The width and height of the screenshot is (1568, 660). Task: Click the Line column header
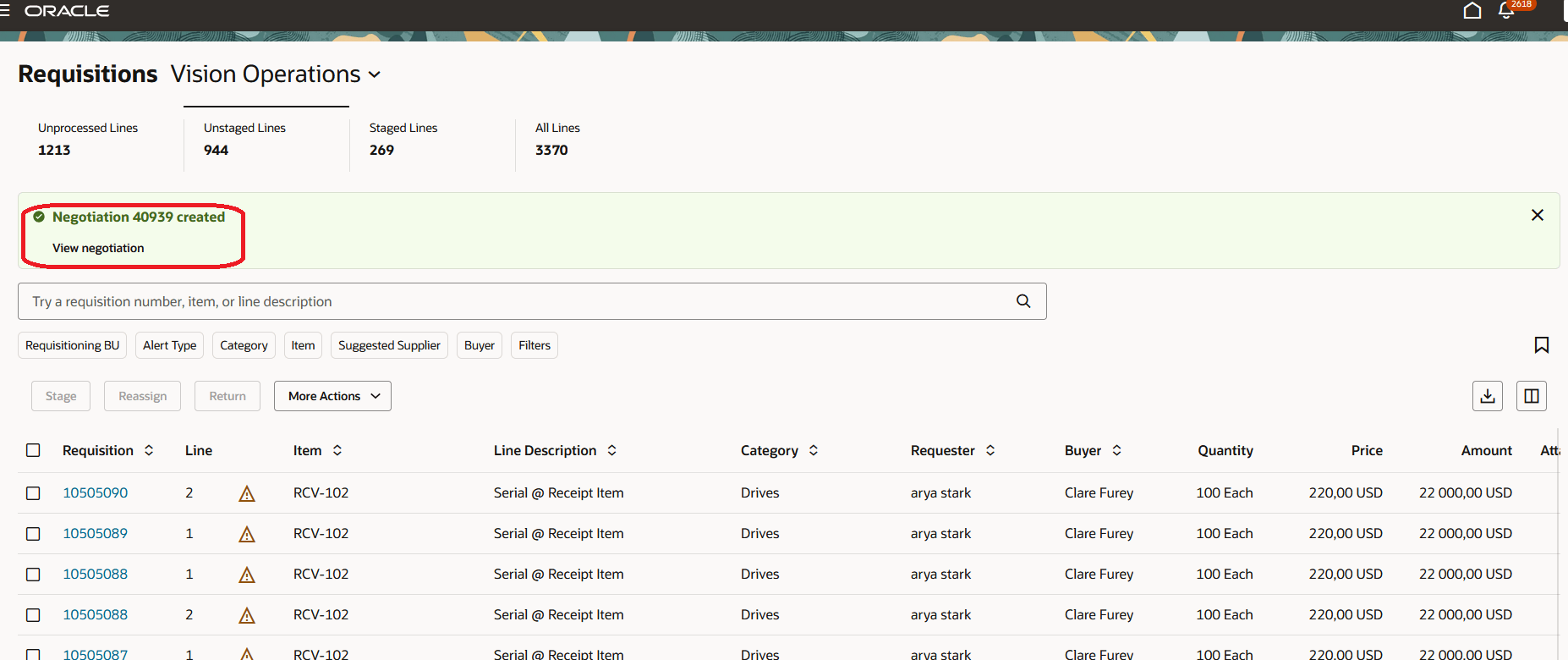point(199,450)
